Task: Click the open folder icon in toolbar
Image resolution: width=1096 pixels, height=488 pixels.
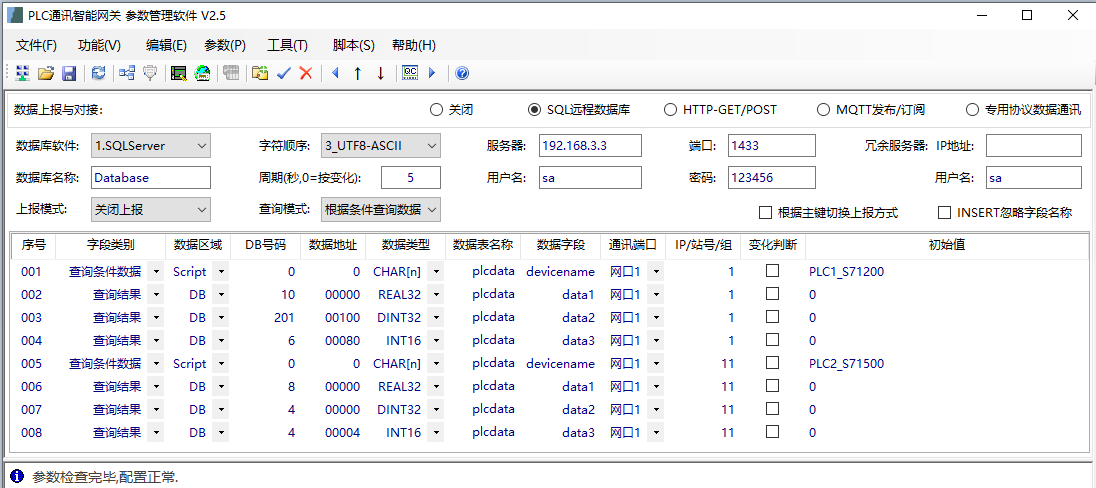Action: (46, 73)
